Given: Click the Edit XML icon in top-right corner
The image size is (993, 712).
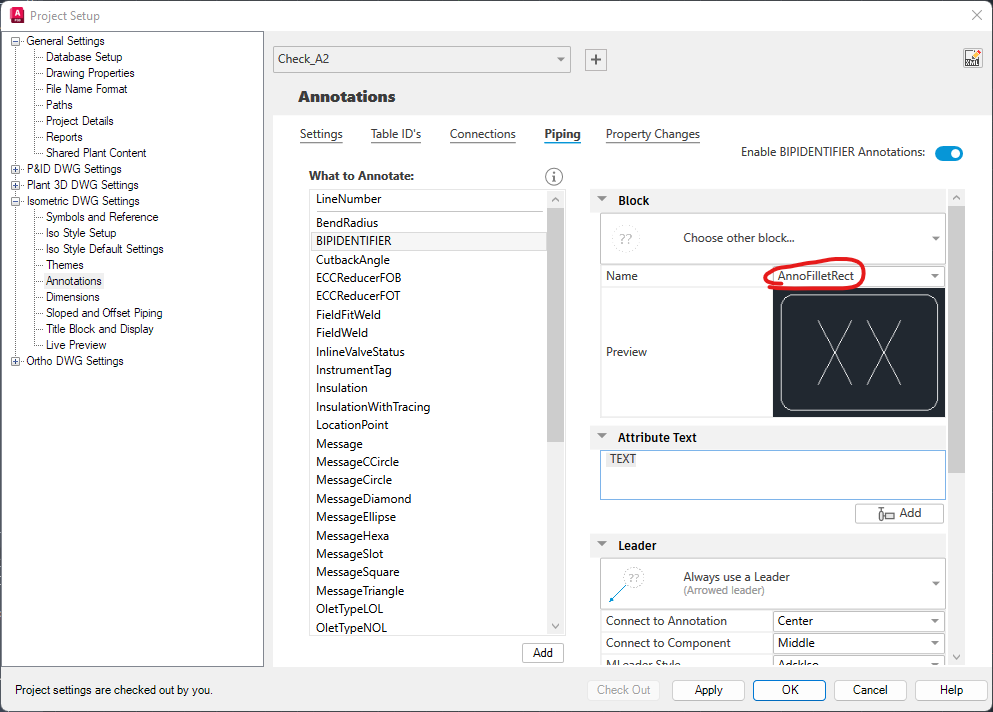Looking at the screenshot, I should click(x=972, y=57).
